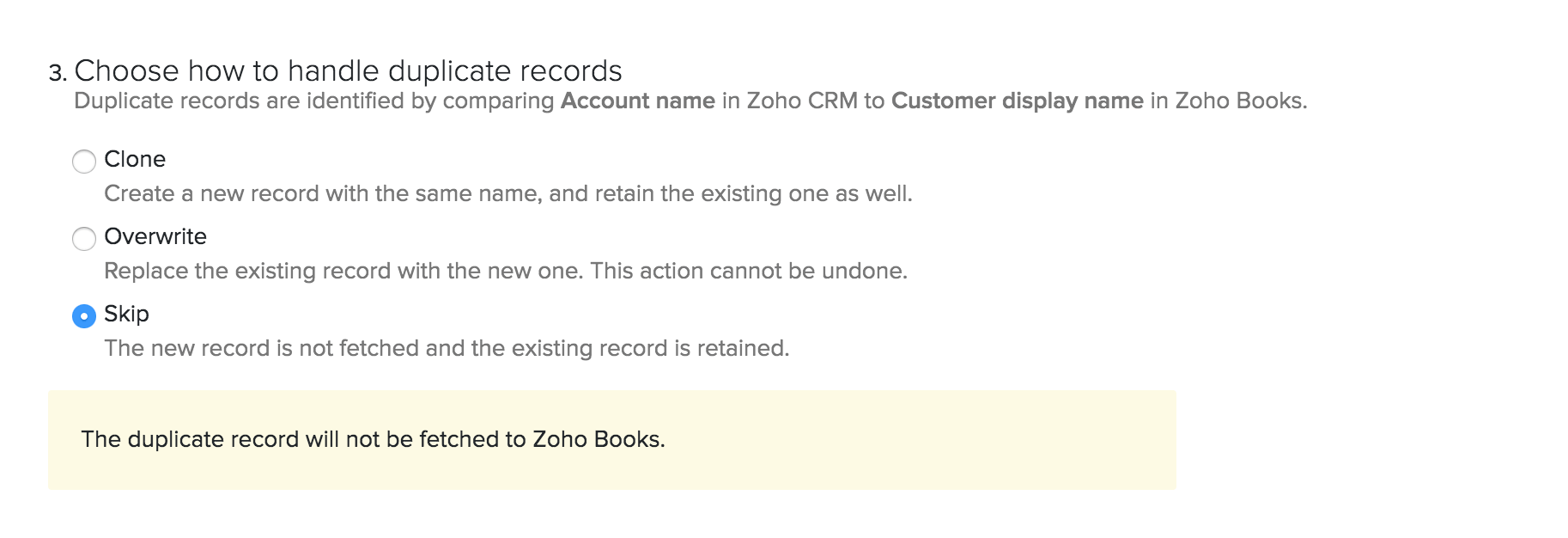Image resolution: width=1568 pixels, height=538 pixels.
Task: Select the Skip radio button
Action: [84, 316]
